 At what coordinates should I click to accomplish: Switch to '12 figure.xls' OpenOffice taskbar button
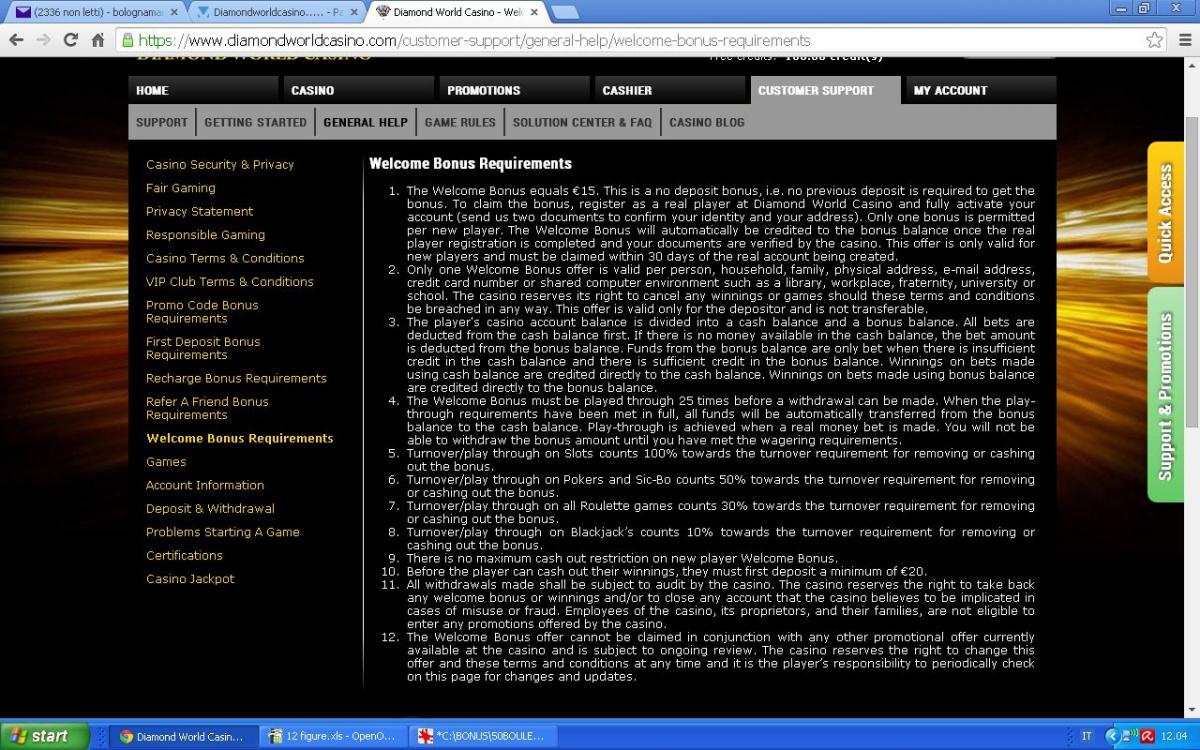click(333, 737)
